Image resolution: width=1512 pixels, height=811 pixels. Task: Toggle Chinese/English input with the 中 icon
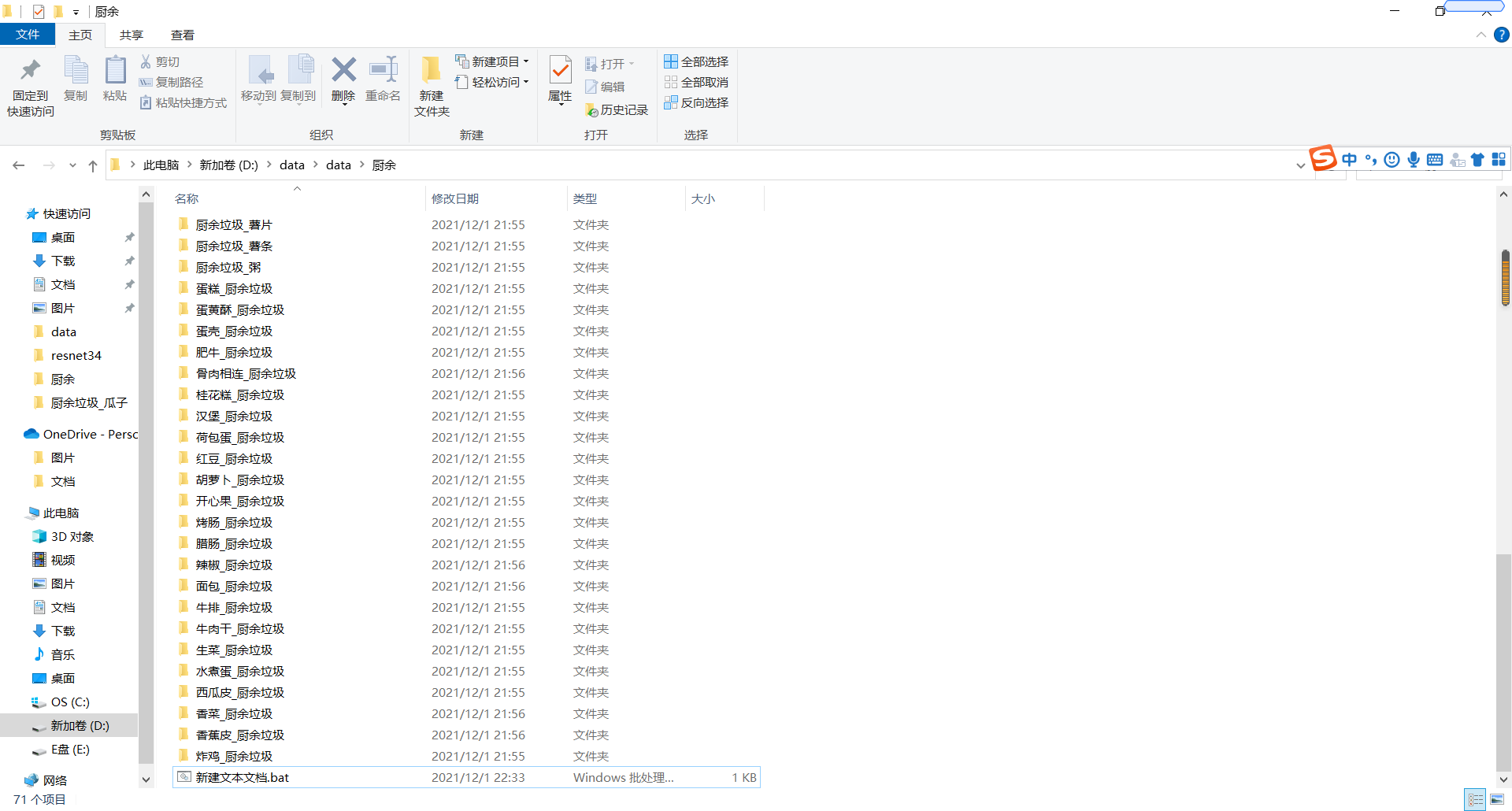[x=1349, y=159]
